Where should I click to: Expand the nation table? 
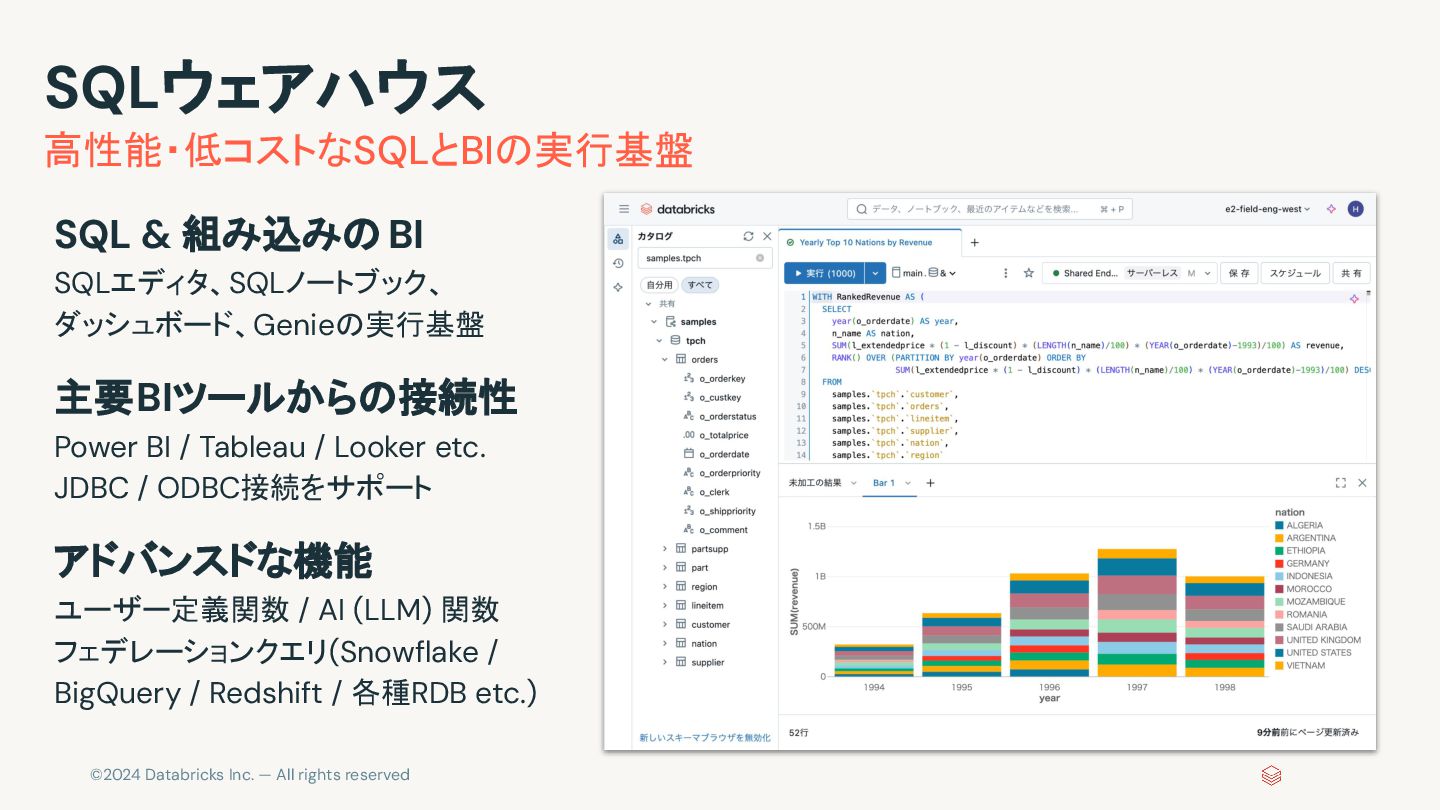[664, 644]
